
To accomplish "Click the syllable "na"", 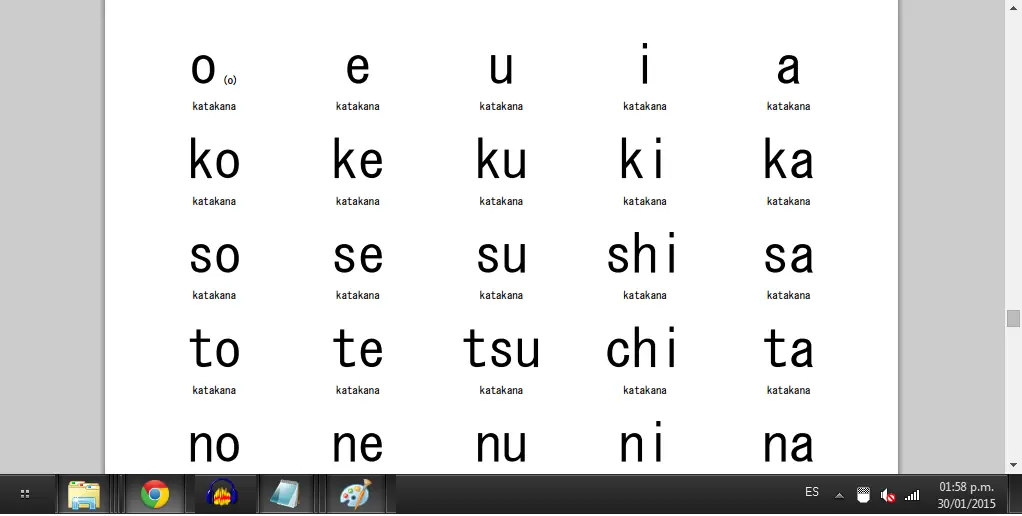I will tap(788, 446).
